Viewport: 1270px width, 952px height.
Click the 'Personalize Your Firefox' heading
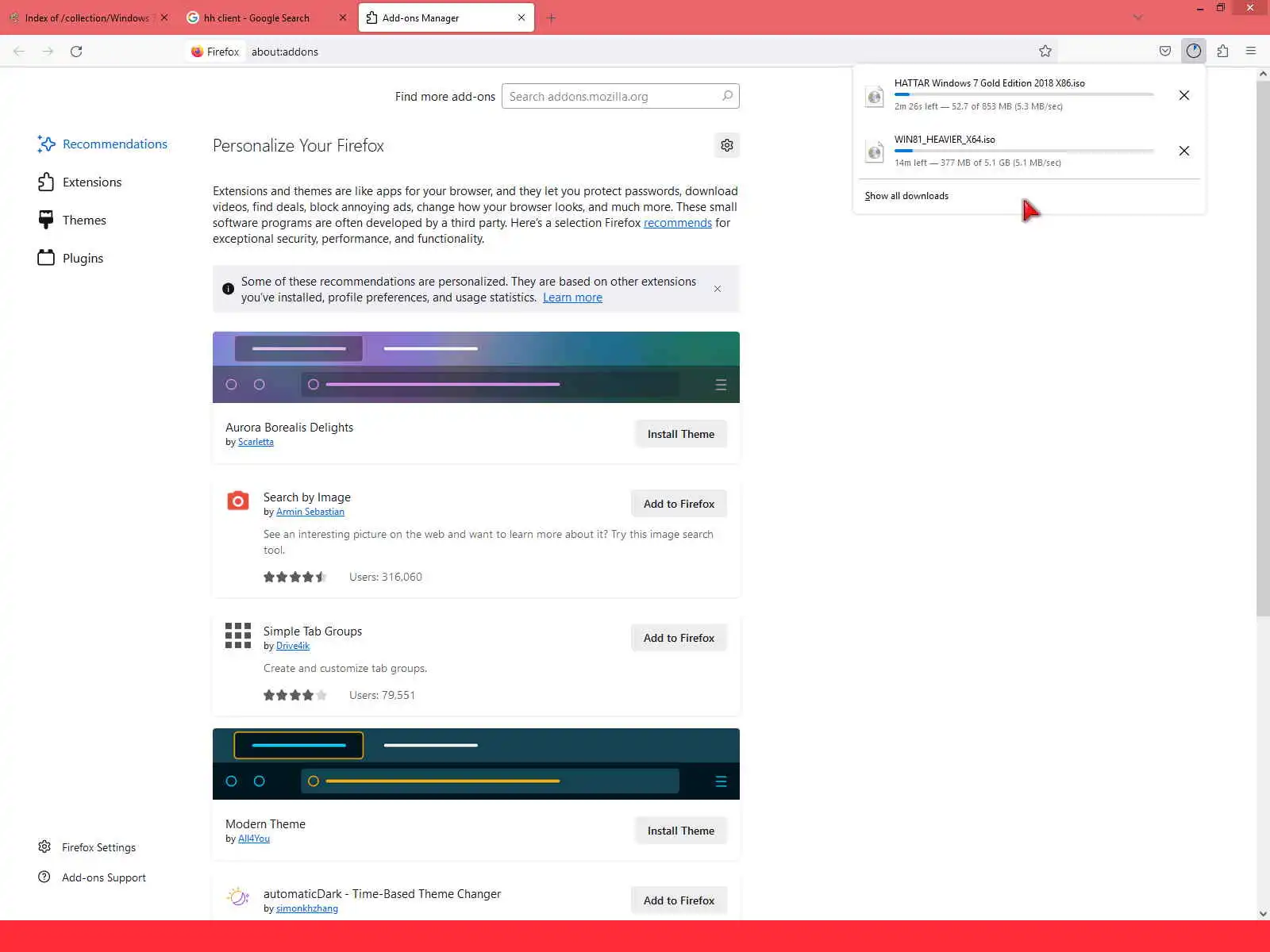[x=298, y=145]
